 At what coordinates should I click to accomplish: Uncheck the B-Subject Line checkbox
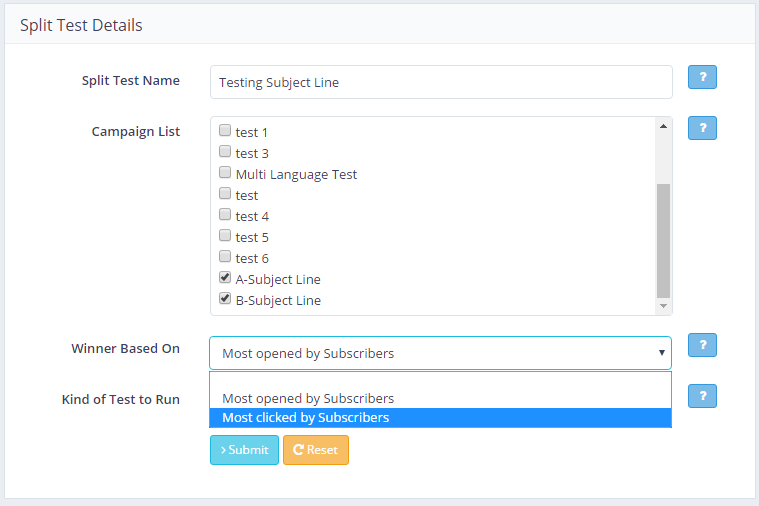click(225, 300)
